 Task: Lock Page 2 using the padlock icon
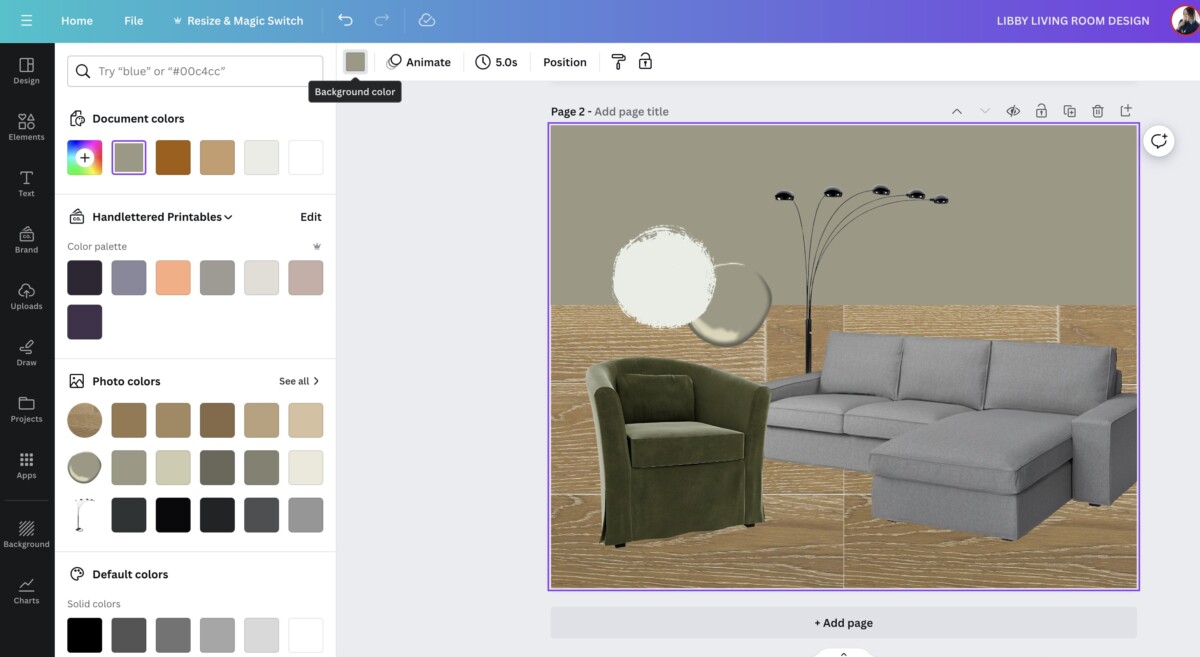[1040, 110]
